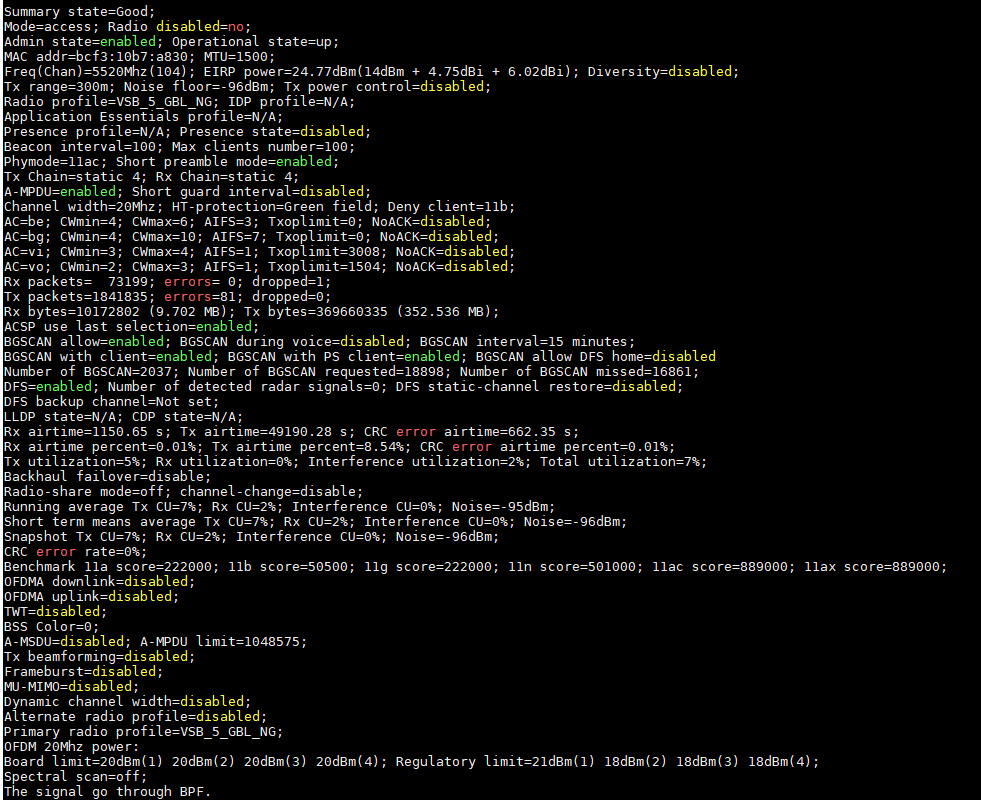Click the BSS Color=0 line

click(51, 626)
